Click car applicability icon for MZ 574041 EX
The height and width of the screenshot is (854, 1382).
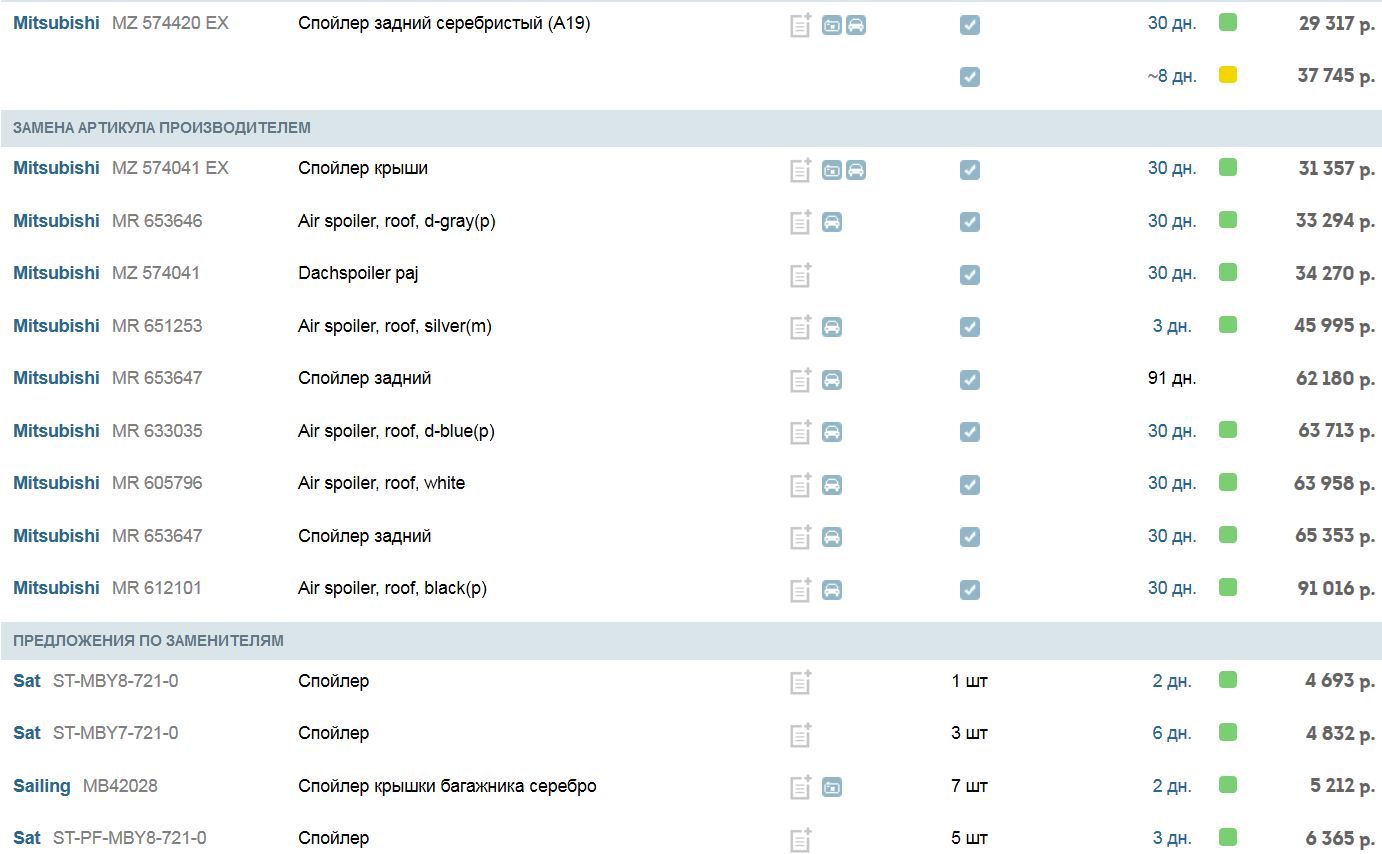tap(856, 170)
